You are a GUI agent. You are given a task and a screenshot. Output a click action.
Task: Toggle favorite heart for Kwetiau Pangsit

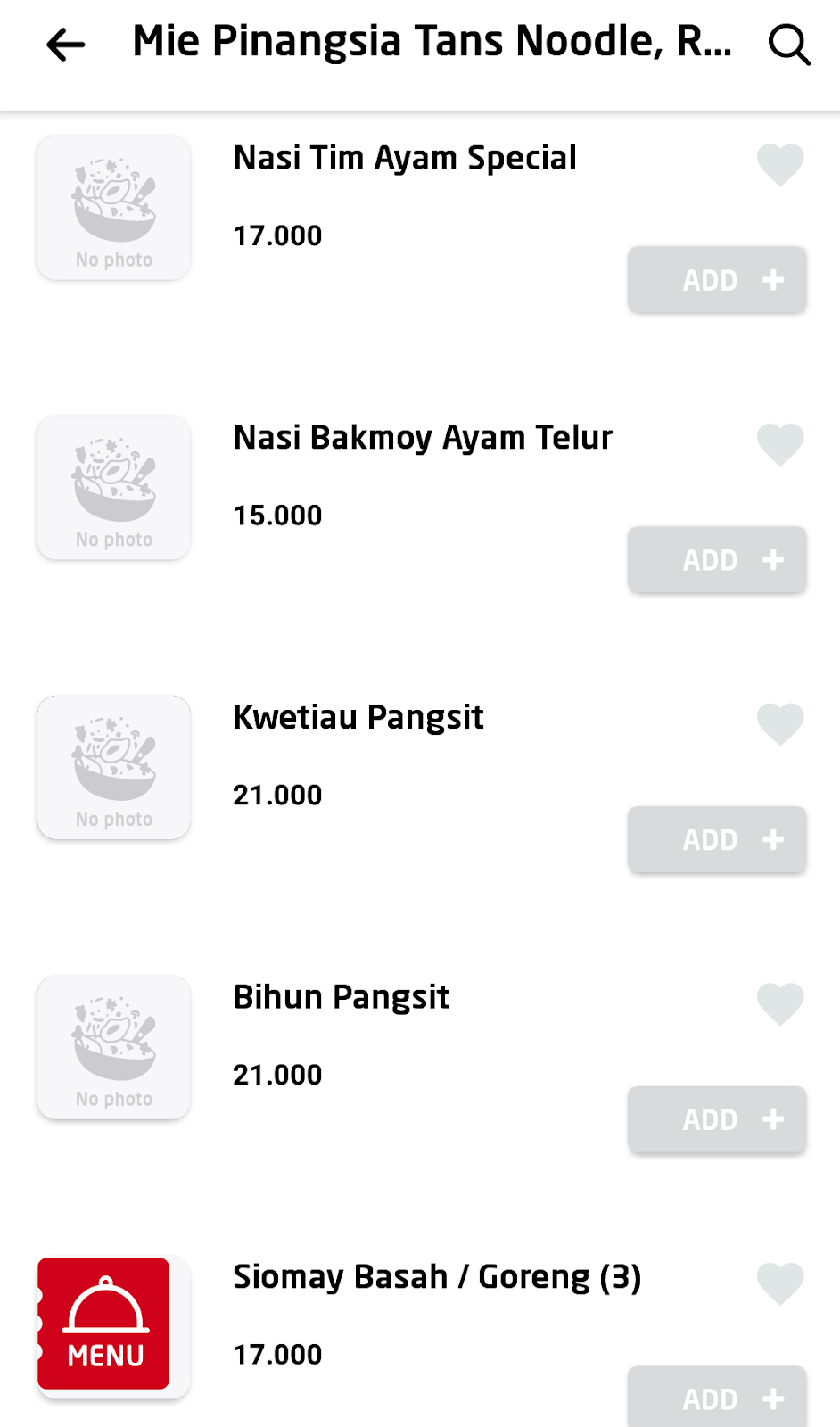[x=780, y=724]
